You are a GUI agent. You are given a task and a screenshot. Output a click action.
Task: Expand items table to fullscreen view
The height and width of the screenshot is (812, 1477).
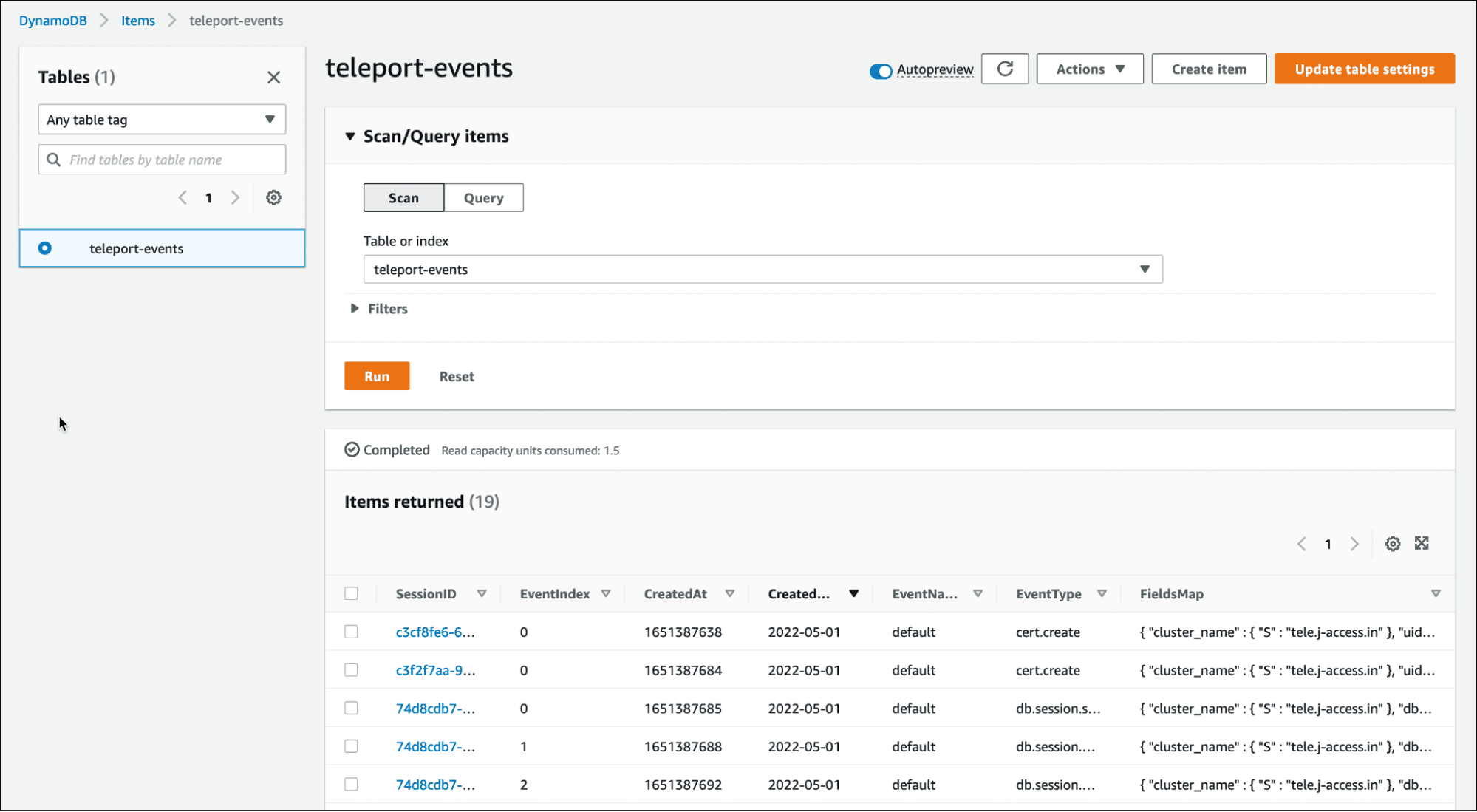1421,543
